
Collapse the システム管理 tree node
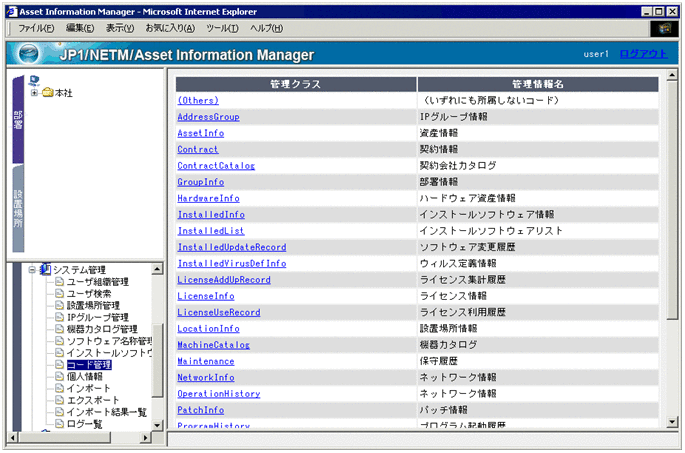coord(32,270)
